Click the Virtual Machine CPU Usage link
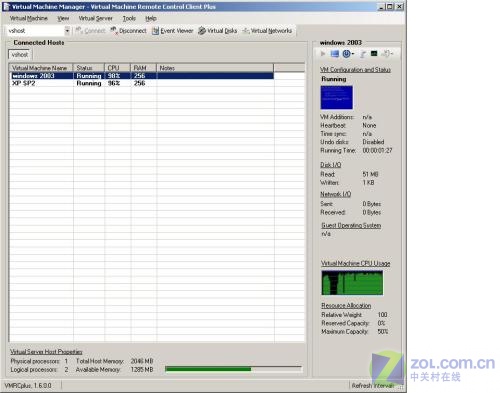The width and height of the screenshot is (500, 393). coord(355,263)
